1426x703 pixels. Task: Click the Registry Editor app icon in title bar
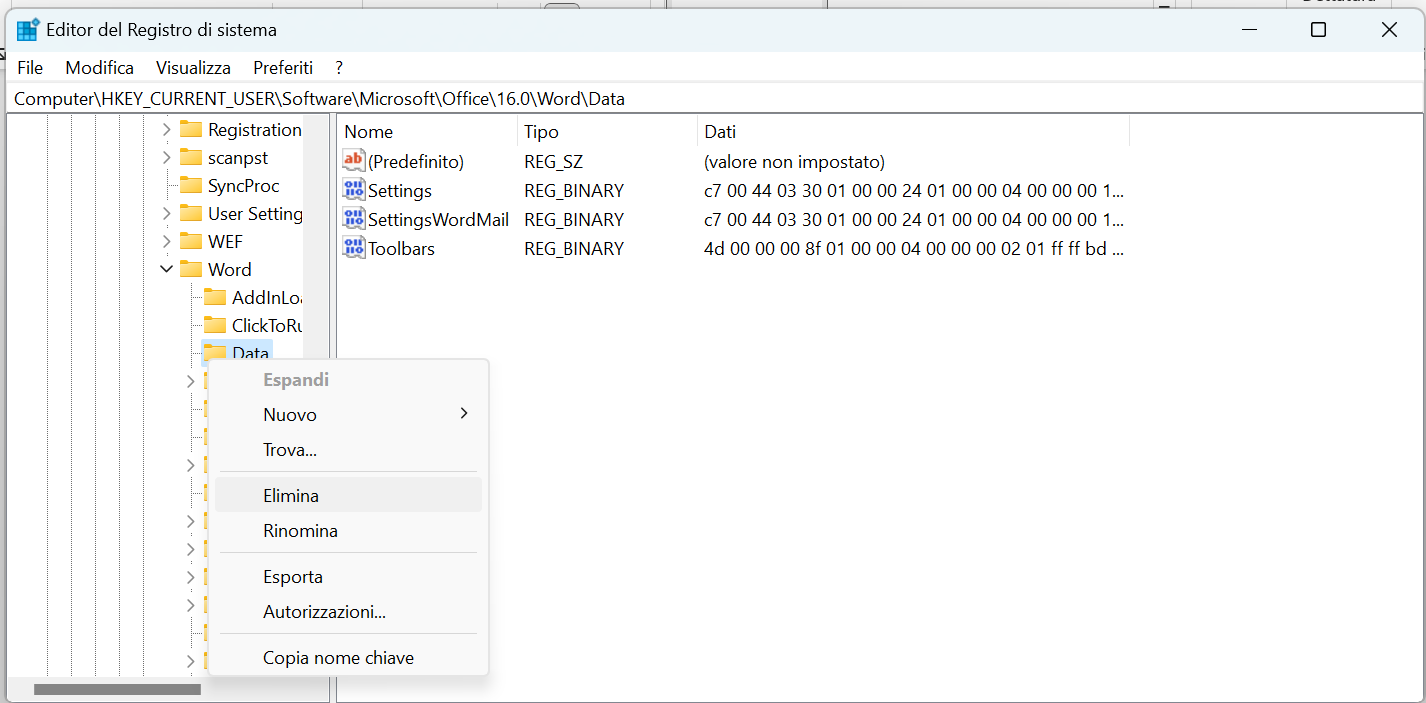[28, 30]
